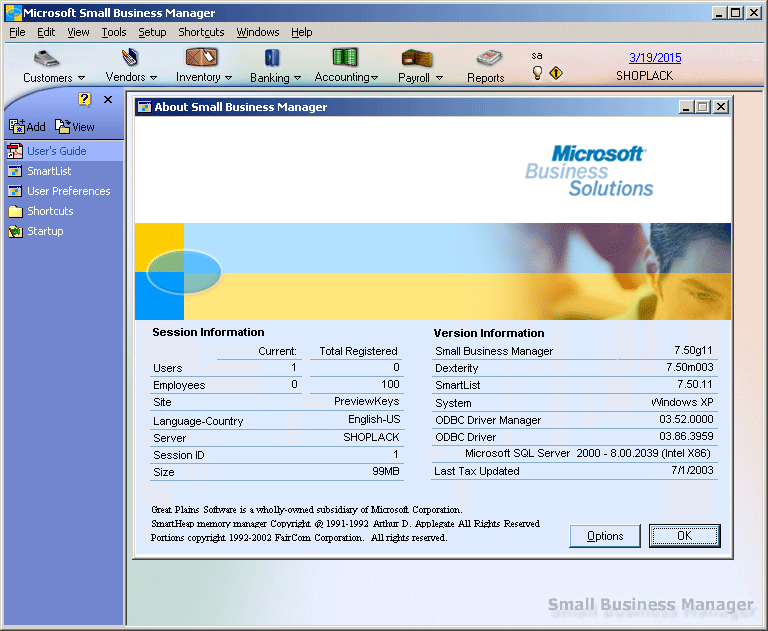Expand the Payroll dropdown arrow
Image resolution: width=768 pixels, height=631 pixels.
[439, 78]
